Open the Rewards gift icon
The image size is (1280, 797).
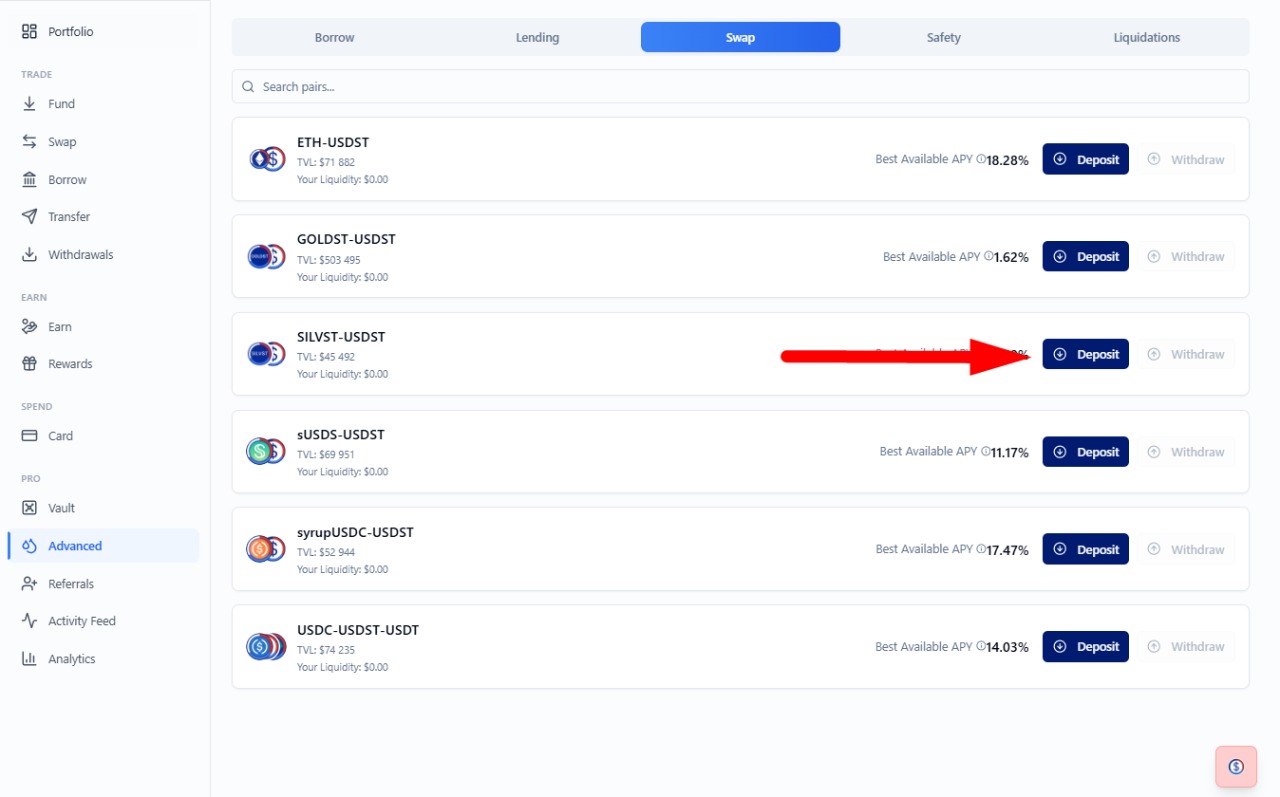[x=29, y=364]
